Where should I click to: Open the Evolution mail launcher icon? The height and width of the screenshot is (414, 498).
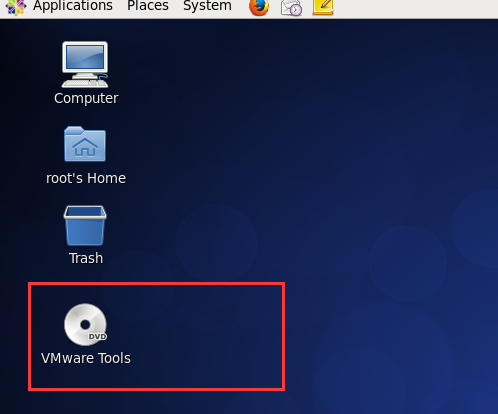point(291,7)
